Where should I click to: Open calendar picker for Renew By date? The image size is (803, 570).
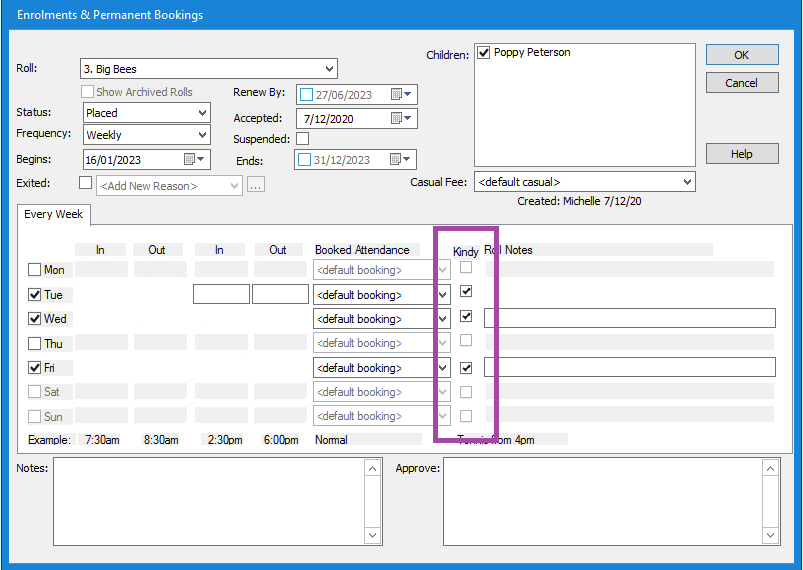pyautogui.click(x=402, y=95)
